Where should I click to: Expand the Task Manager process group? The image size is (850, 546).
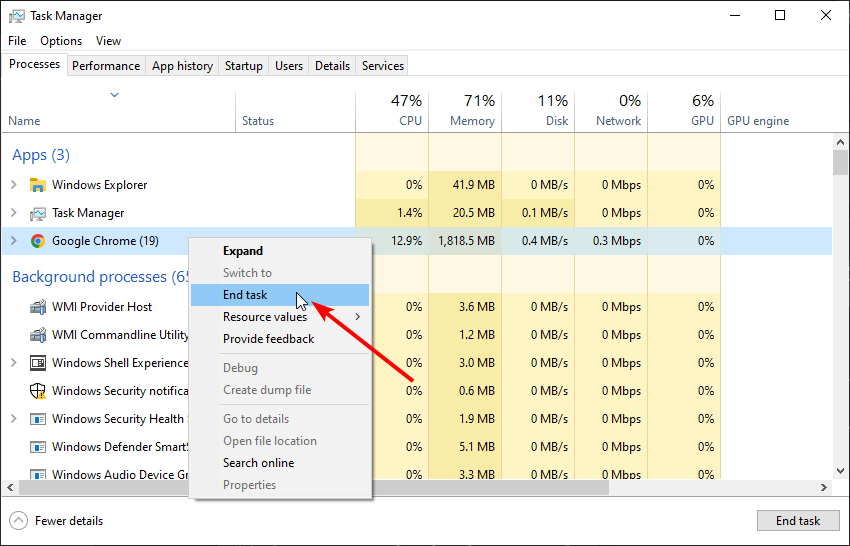14,213
